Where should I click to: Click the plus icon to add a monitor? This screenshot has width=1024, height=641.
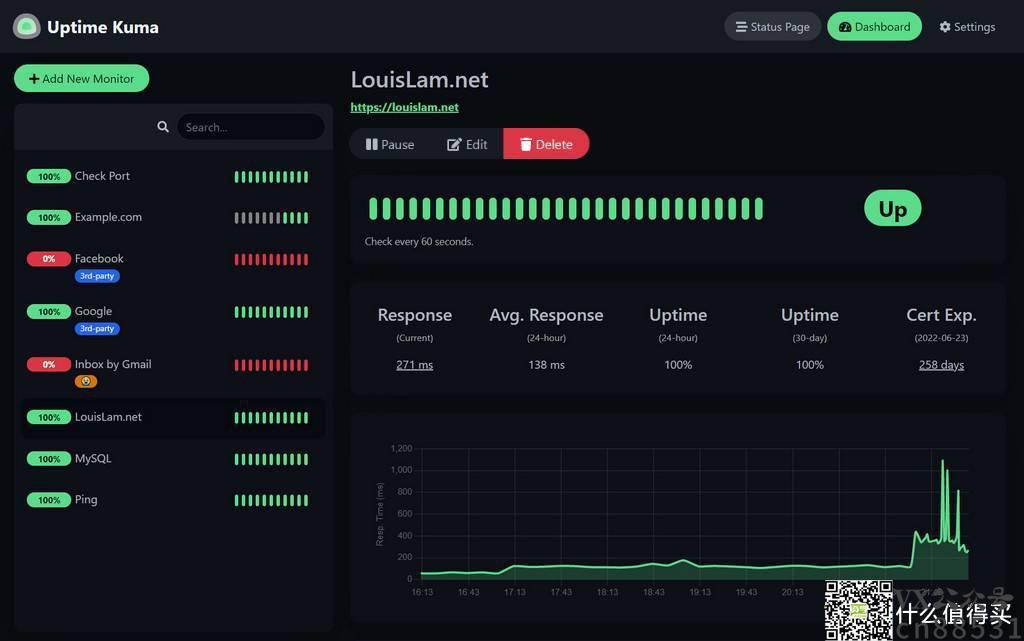36,78
